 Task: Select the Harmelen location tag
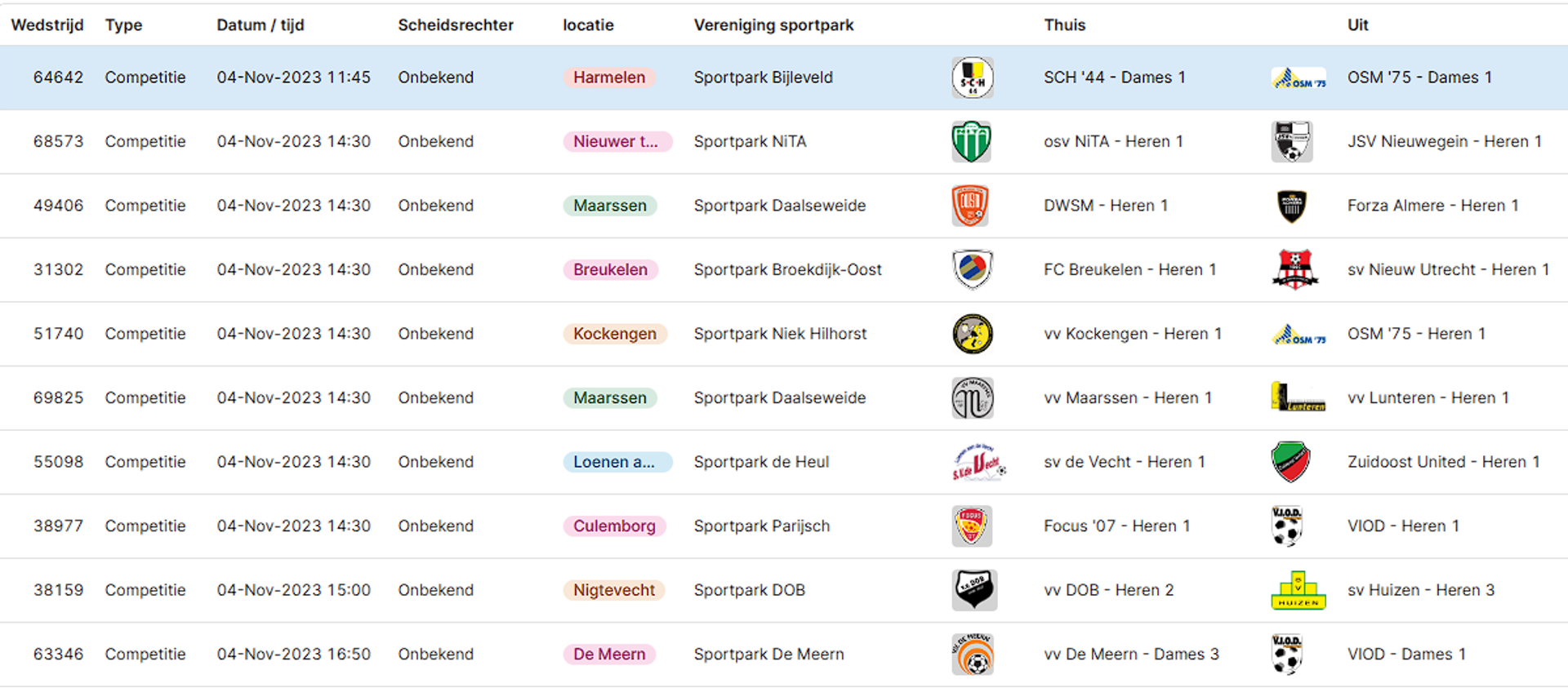[609, 78]
